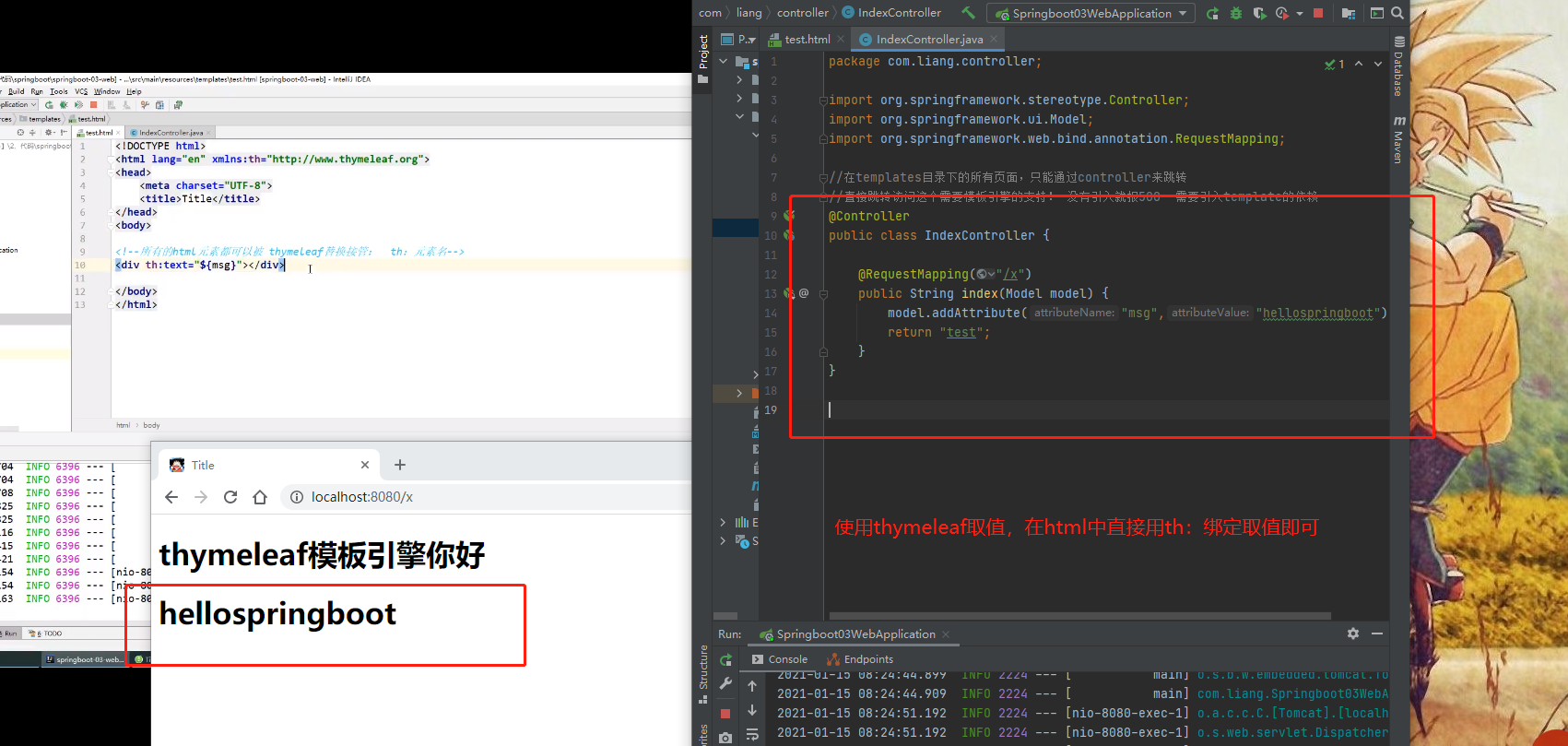Open the VCS menu in light IDE
The height and width of the screenshot is (746, 1568).
81,91
